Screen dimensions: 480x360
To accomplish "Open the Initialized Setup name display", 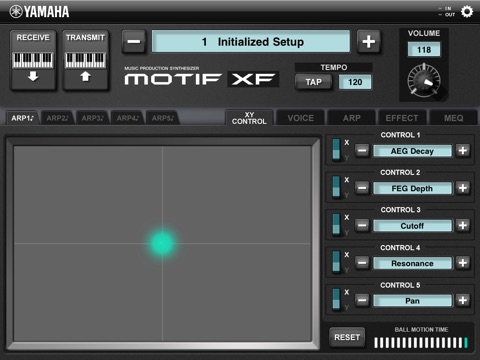I will tap(251, 42).
